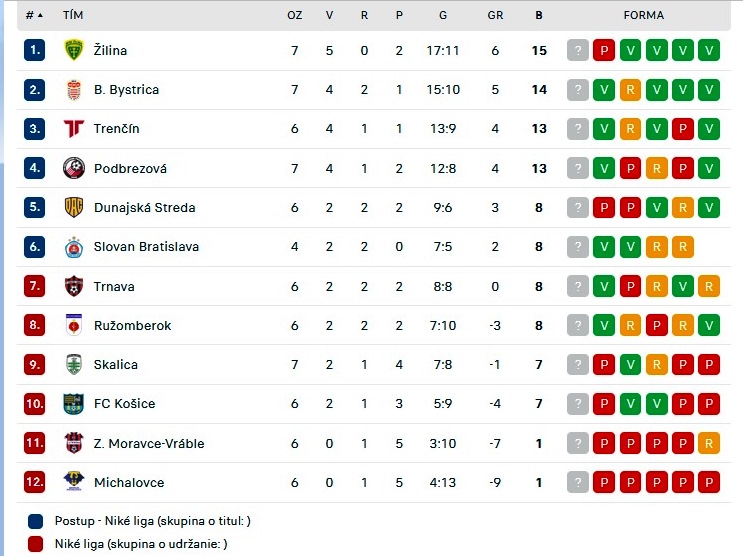Click the FORMA column header
743x556 pixels.
(643, 15)
